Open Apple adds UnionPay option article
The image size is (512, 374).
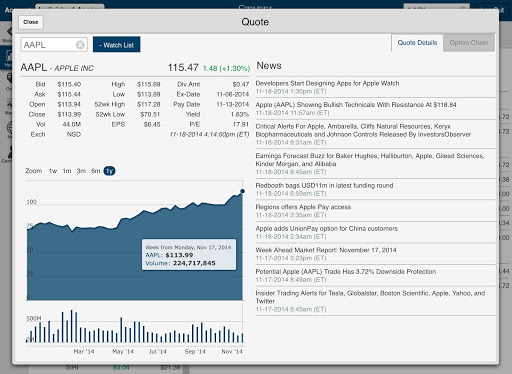[327, 229]
